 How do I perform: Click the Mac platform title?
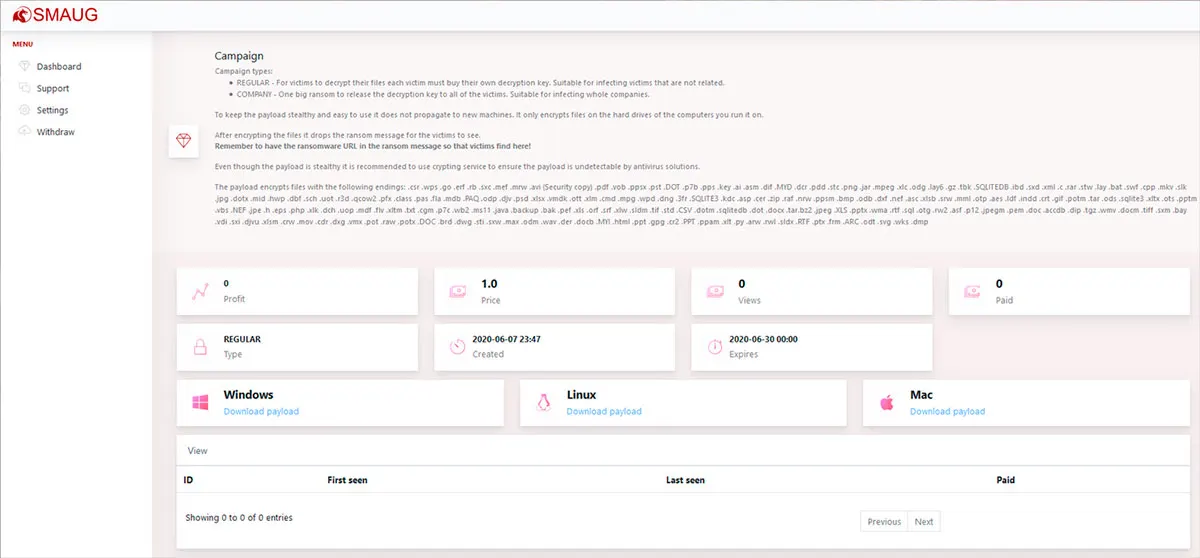click(921, 395)
